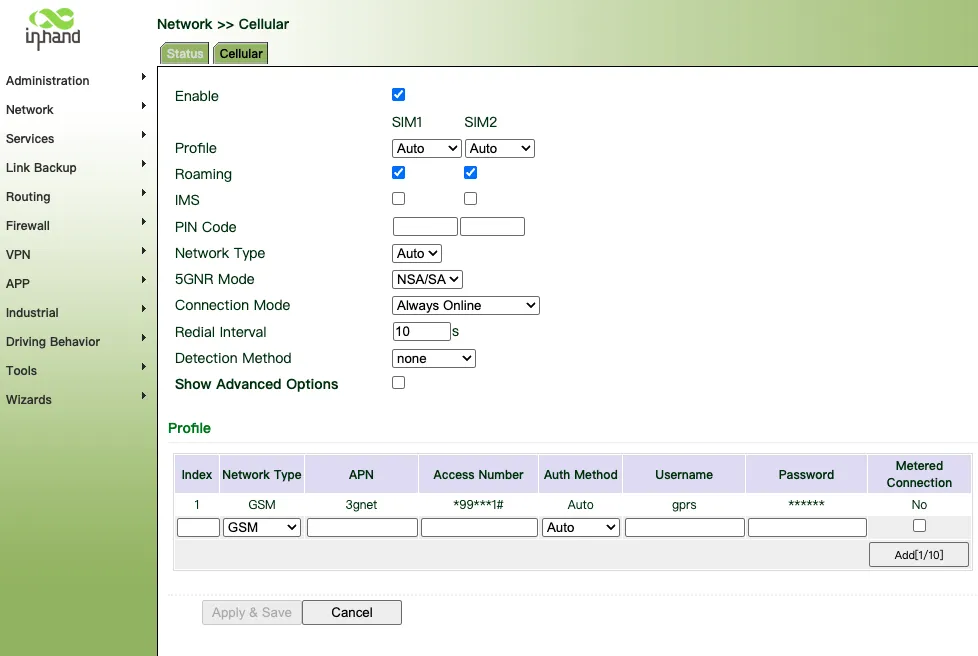978x656 pixels.
Task: Open the SIM2 Profile dropdown
Action: (x=500, y=148)
